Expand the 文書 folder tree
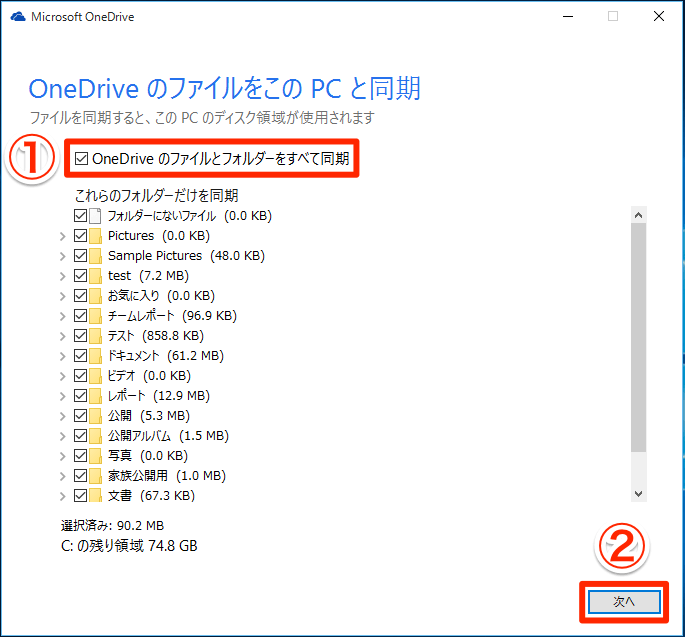This screenshot has width=685, height=637. 62,496
